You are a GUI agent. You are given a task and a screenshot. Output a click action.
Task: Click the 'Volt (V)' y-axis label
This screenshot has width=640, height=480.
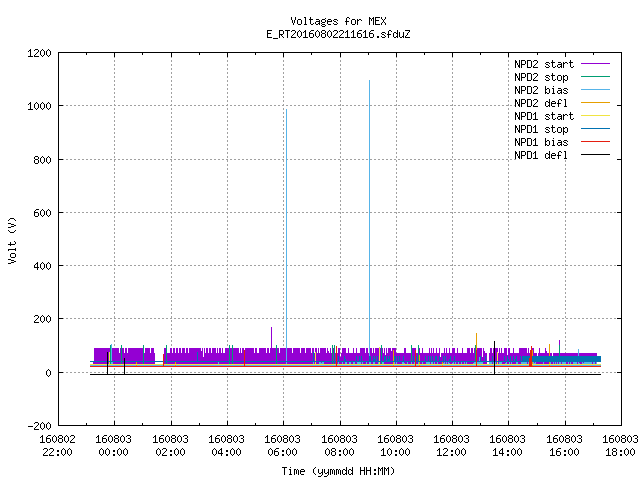coord(13,240)
